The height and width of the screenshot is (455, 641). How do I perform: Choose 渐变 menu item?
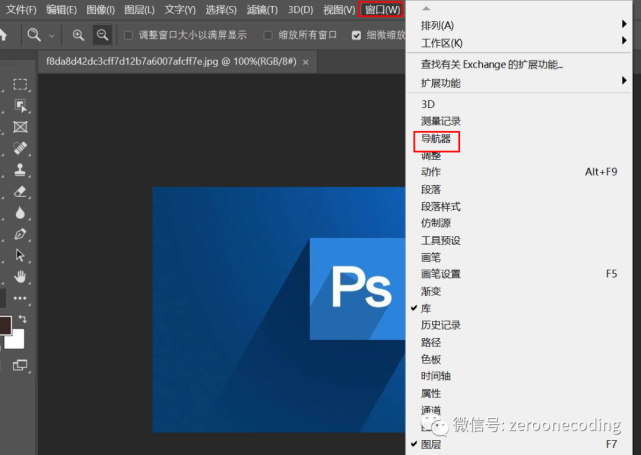coord(519,291)
